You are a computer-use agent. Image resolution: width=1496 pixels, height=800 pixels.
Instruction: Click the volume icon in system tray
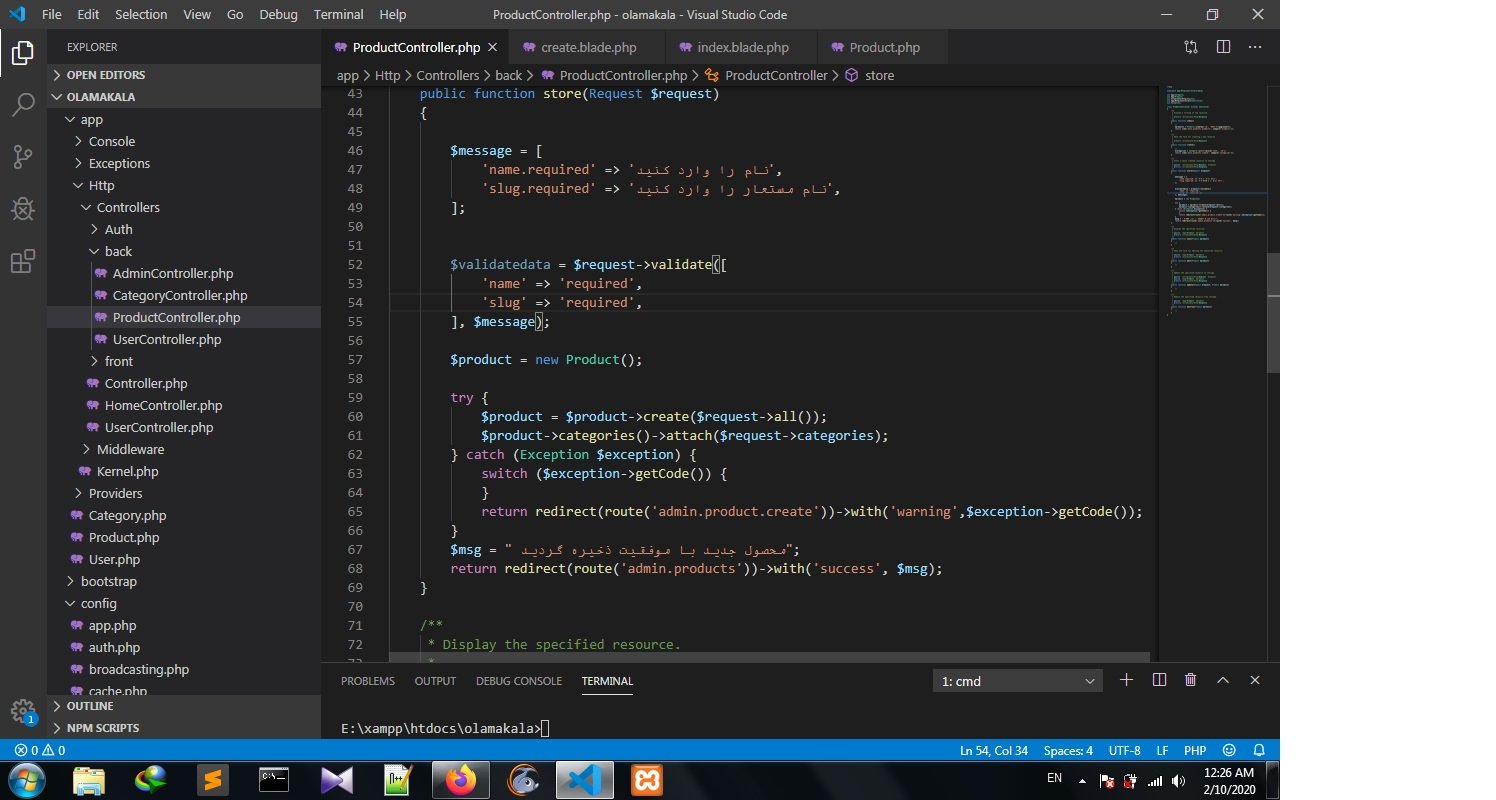point(1178,781)
